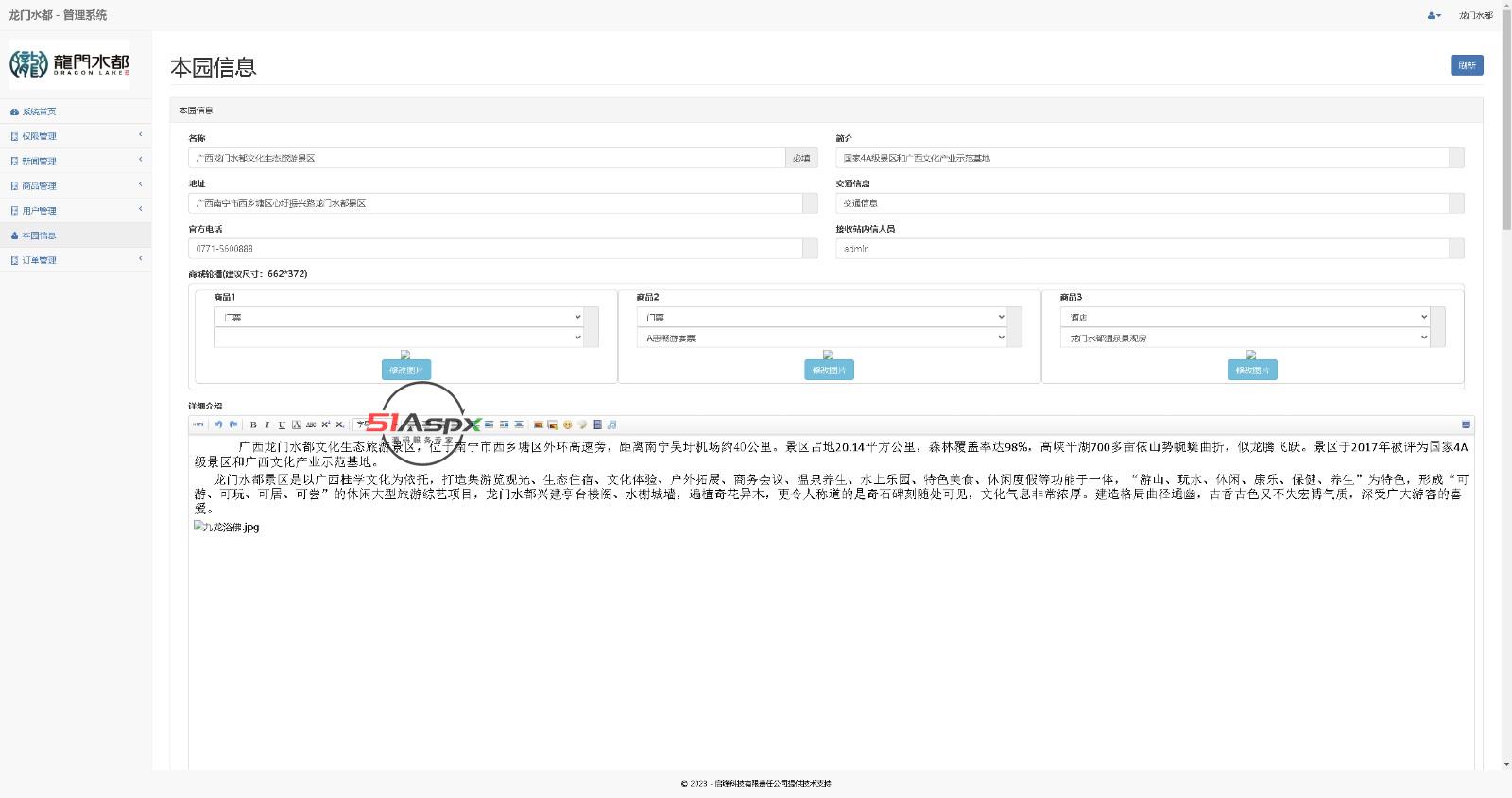The image size is (1512, 798).
Task: Click 修改图片 button under 商品1
Action: [406, 370]
